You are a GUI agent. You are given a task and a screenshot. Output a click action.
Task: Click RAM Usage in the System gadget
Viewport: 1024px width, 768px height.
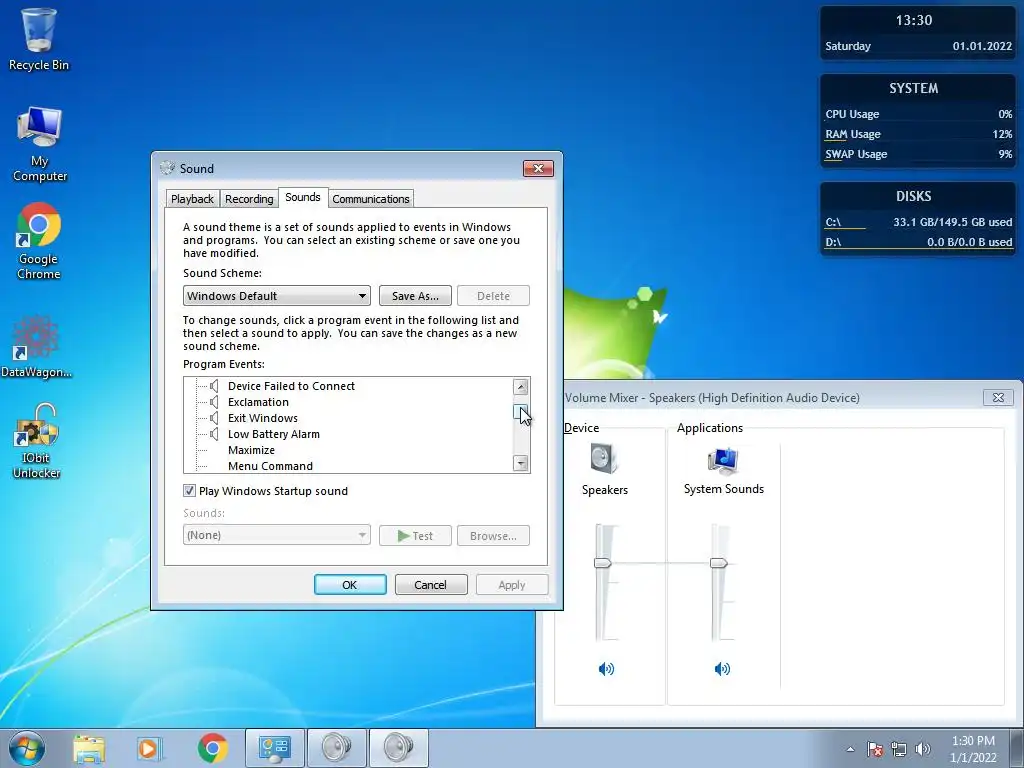coord(918,134)
